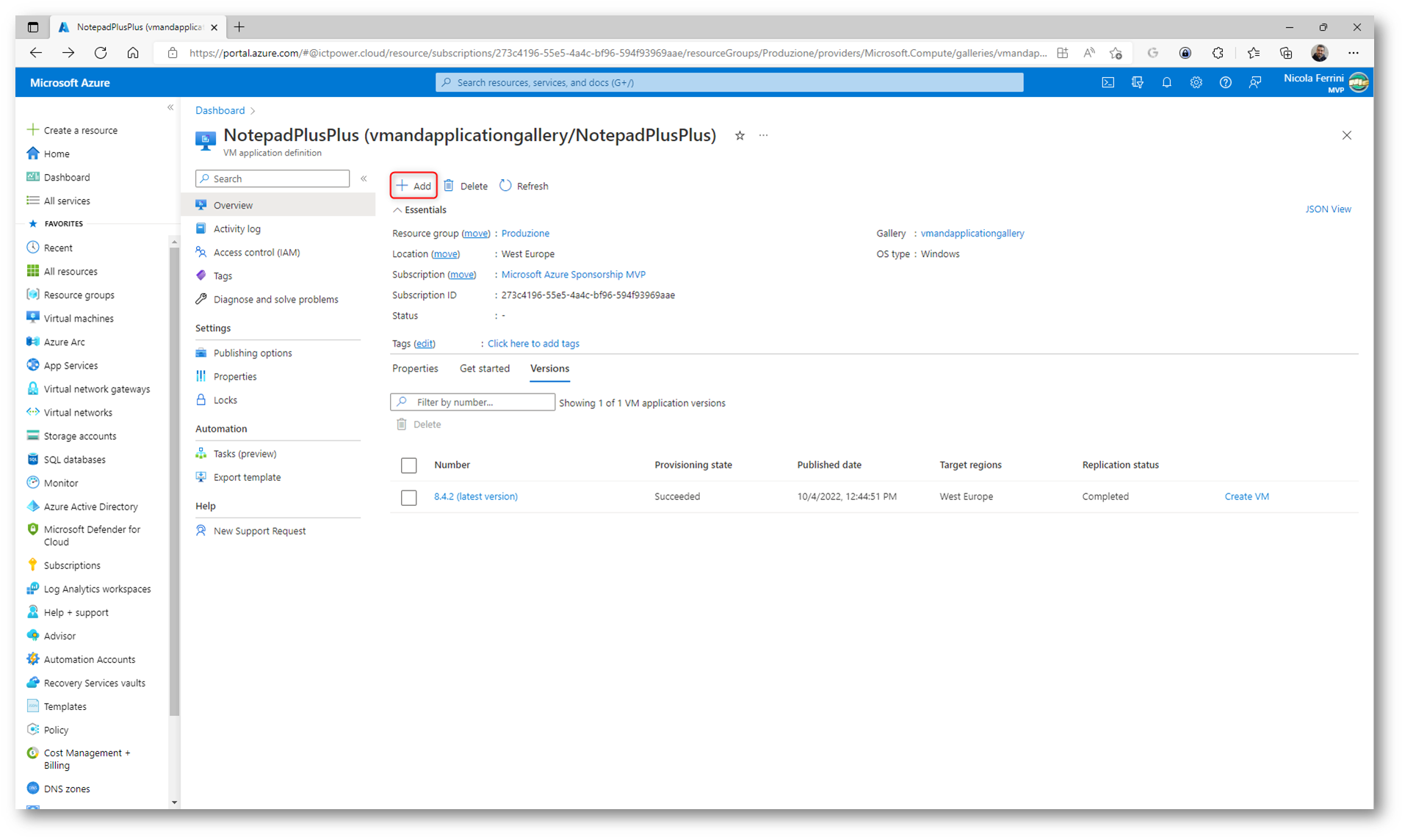The height and width of the screenshot is (840, 1405).
Task: Open Access control (IAM)
Action: [x=256, y=253]
